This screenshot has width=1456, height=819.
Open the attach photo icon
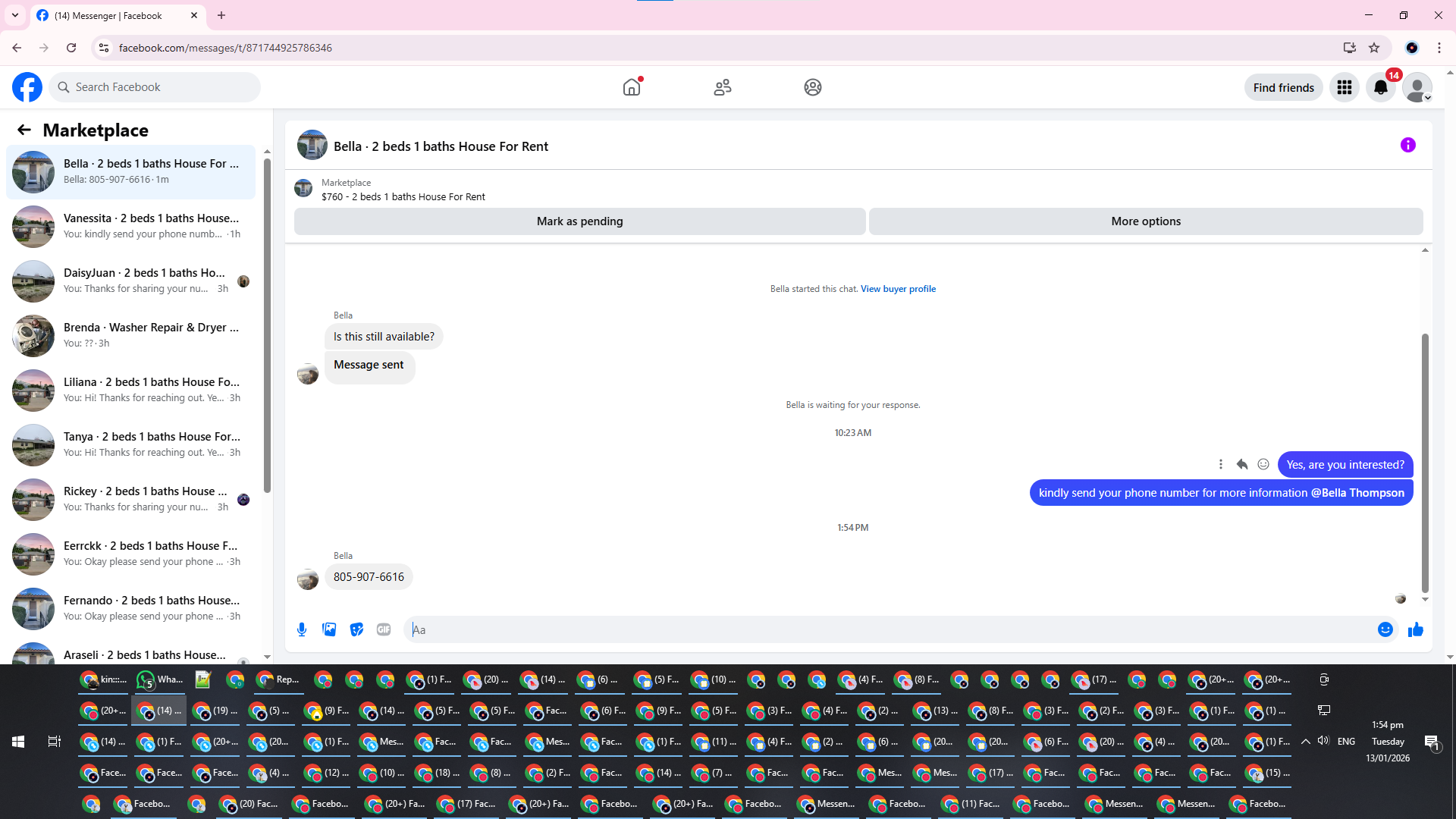[329, 629]
